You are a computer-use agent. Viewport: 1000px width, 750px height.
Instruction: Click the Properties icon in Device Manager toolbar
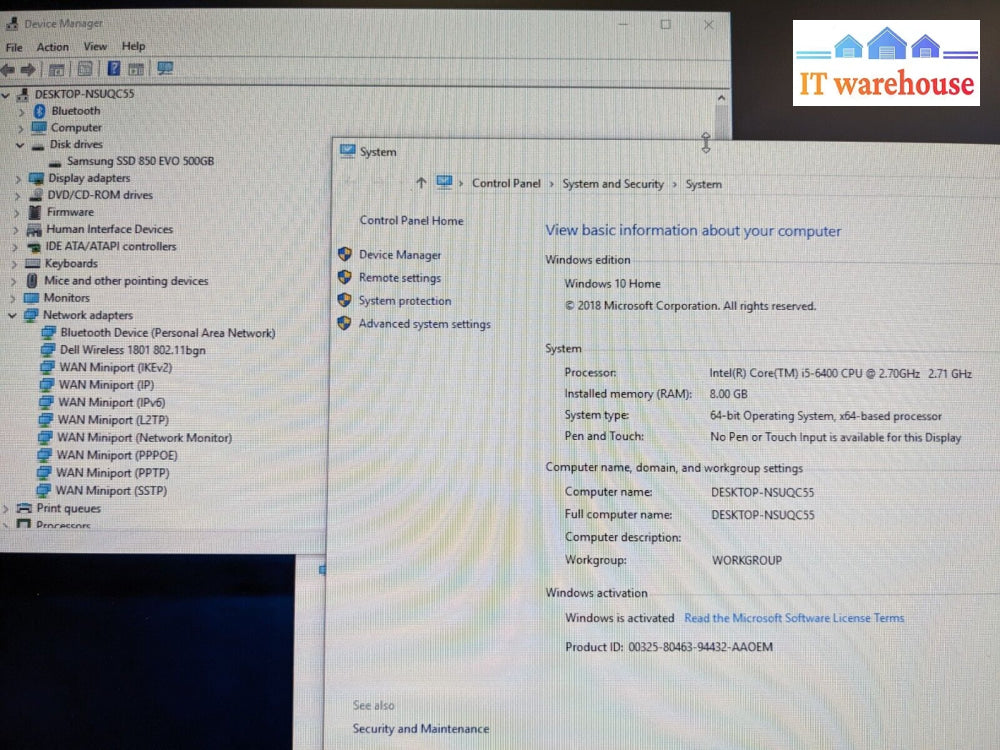click(85, 69)
